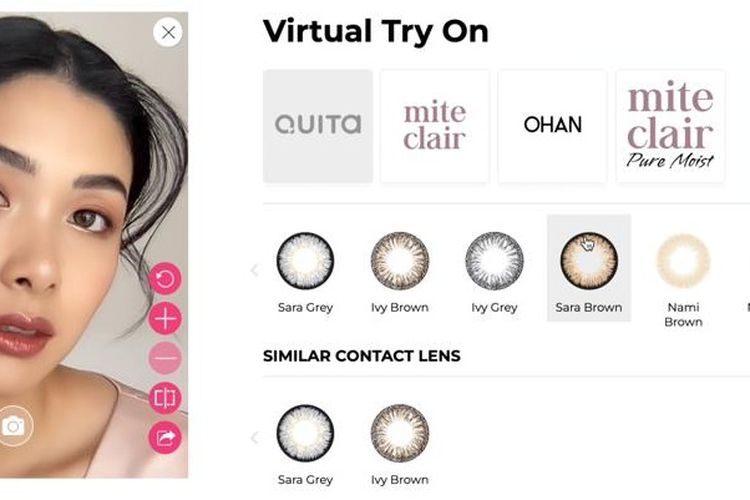
Task: Choose Sara Grey under Similar Contact Lens
Action: pyautogui.click(x=305, y=445)
